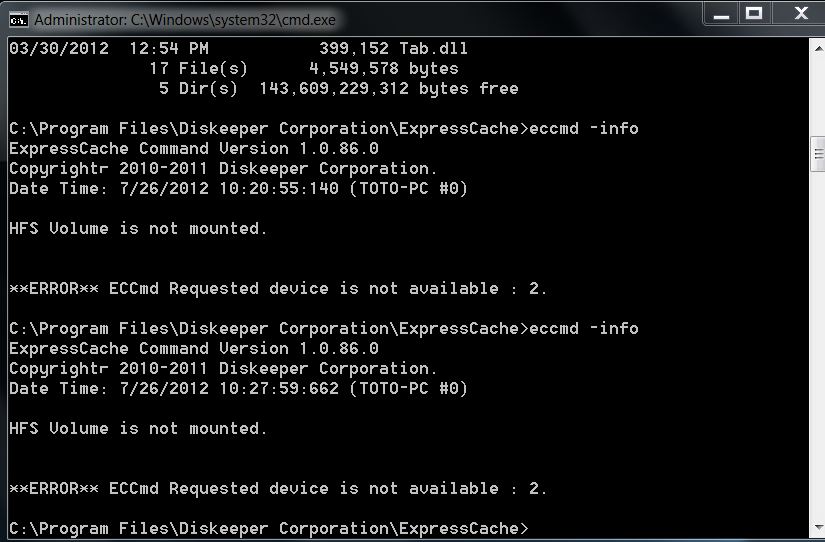Click the first 'eccmd -info' command

pos(583,128)
